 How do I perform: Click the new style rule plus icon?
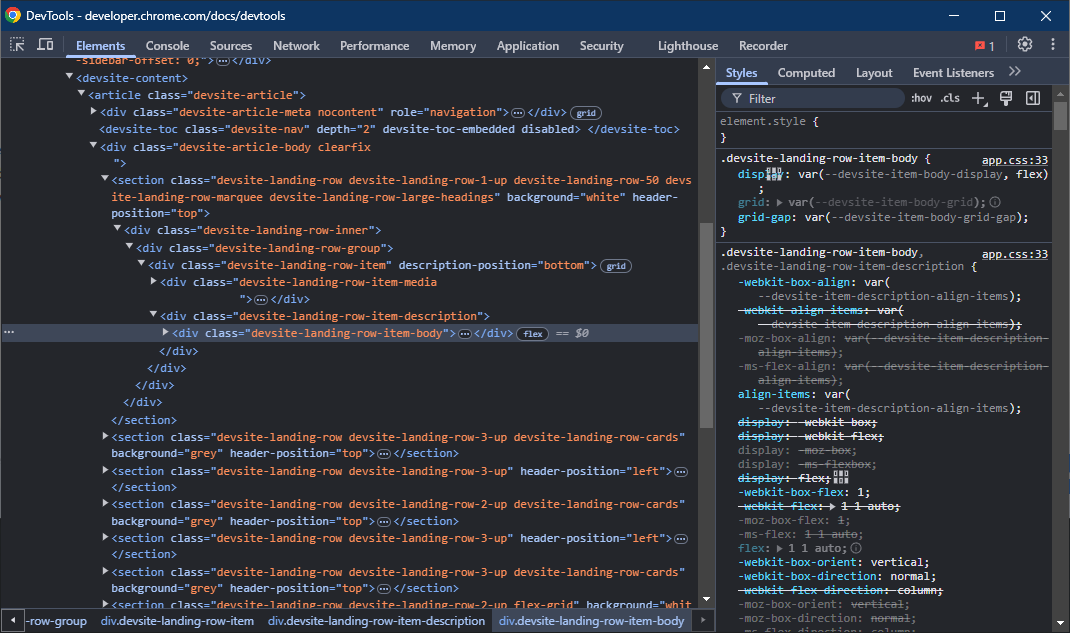(x=979, y=97)
